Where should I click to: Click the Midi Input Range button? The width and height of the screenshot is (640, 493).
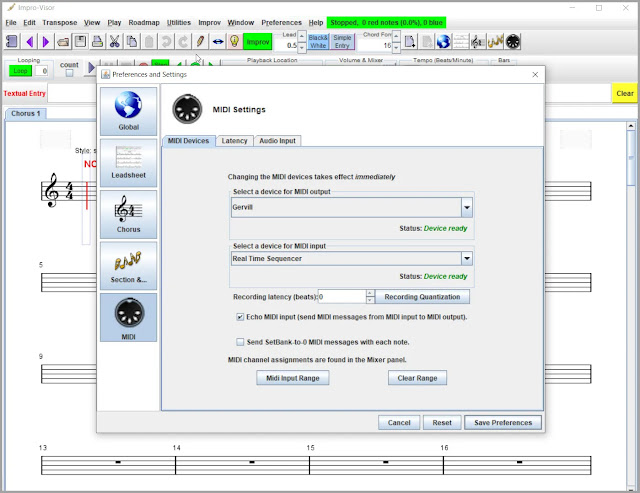click(x=293, y=378)
